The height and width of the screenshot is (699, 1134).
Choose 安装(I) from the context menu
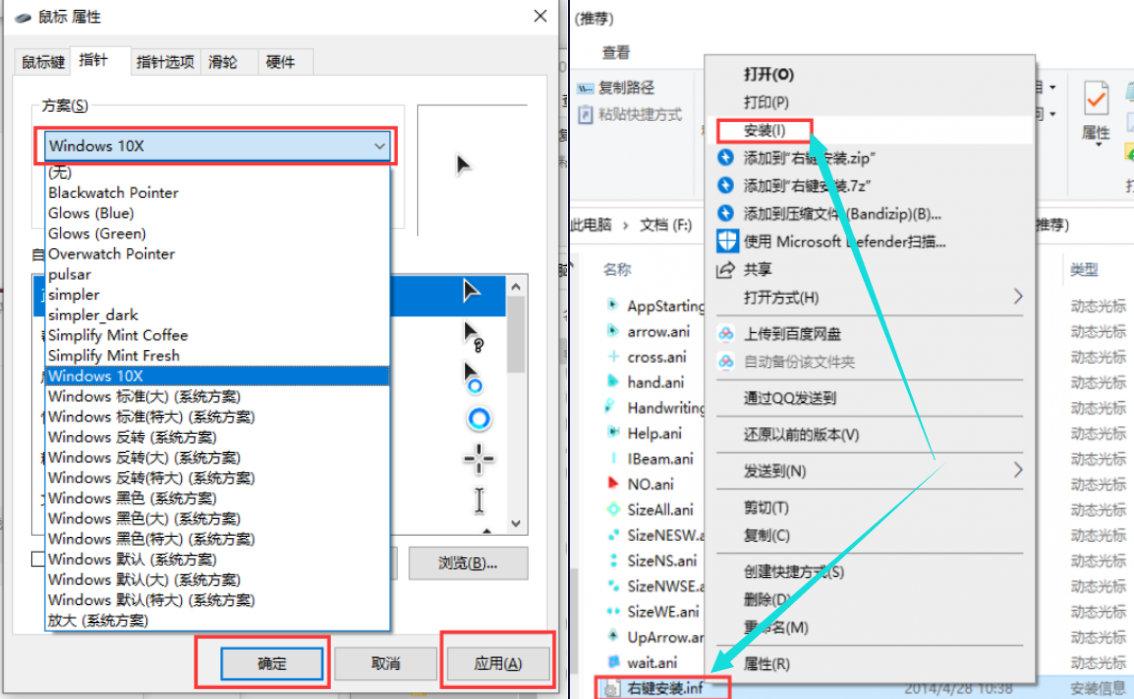point(870,130)
